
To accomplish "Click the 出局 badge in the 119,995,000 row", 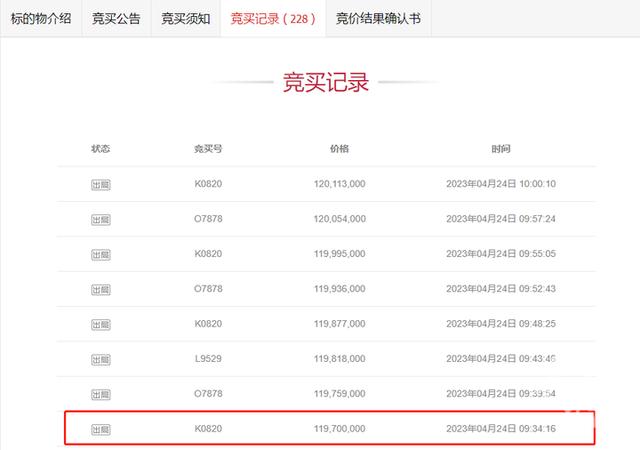I will pos(100,254).
